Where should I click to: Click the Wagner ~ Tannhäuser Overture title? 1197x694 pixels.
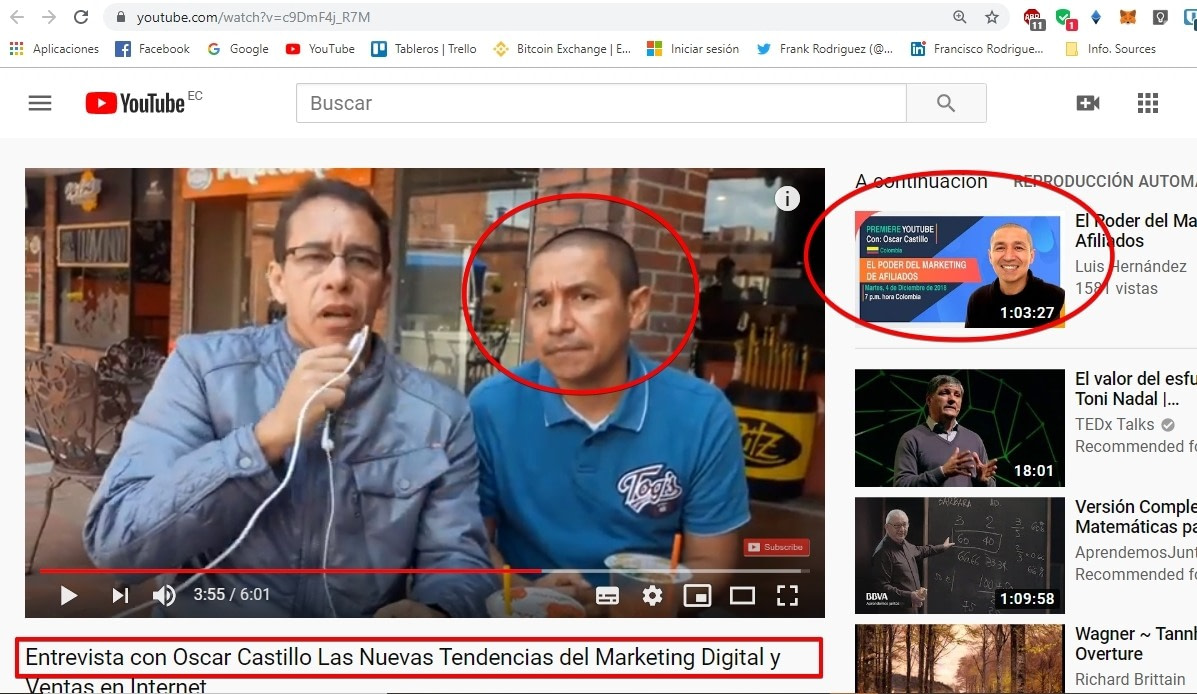1136,644
